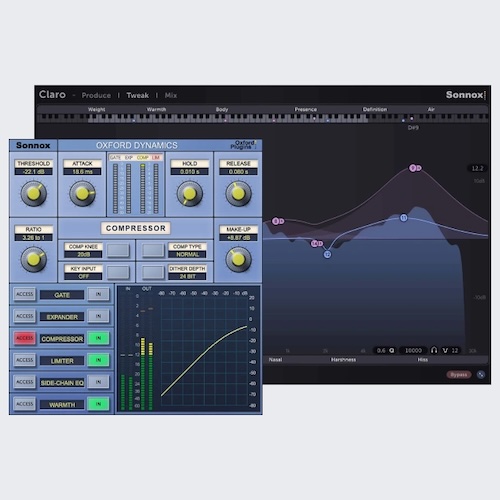Select blue EQ band node 11
The height and width of the screenshot is (500, 500).
click(404, 218)
